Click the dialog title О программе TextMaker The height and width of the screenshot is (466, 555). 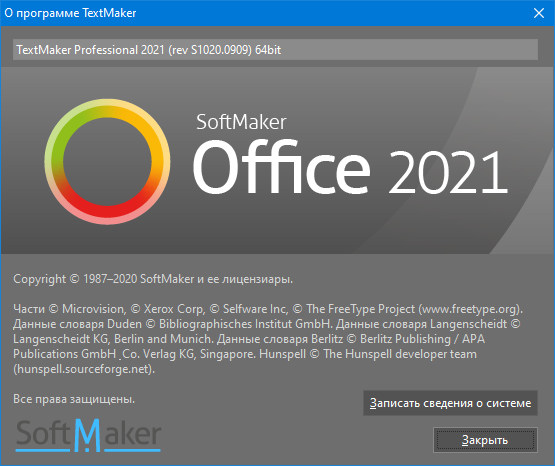pos(70,13)
